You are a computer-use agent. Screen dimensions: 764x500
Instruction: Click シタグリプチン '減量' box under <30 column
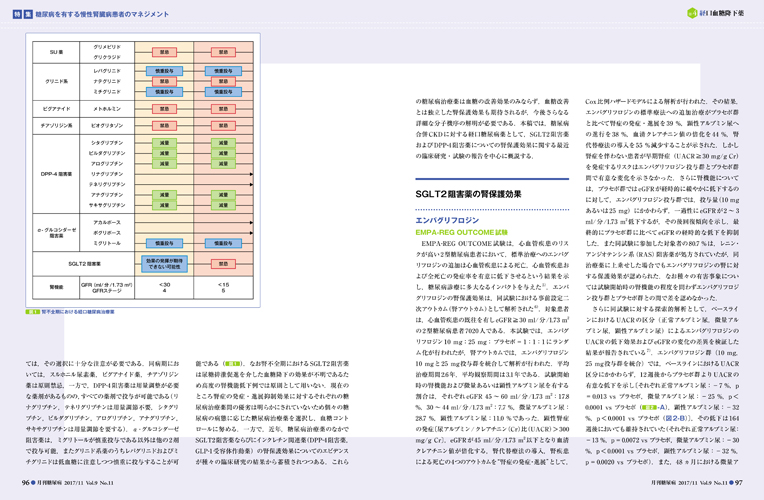click(164, 143)
